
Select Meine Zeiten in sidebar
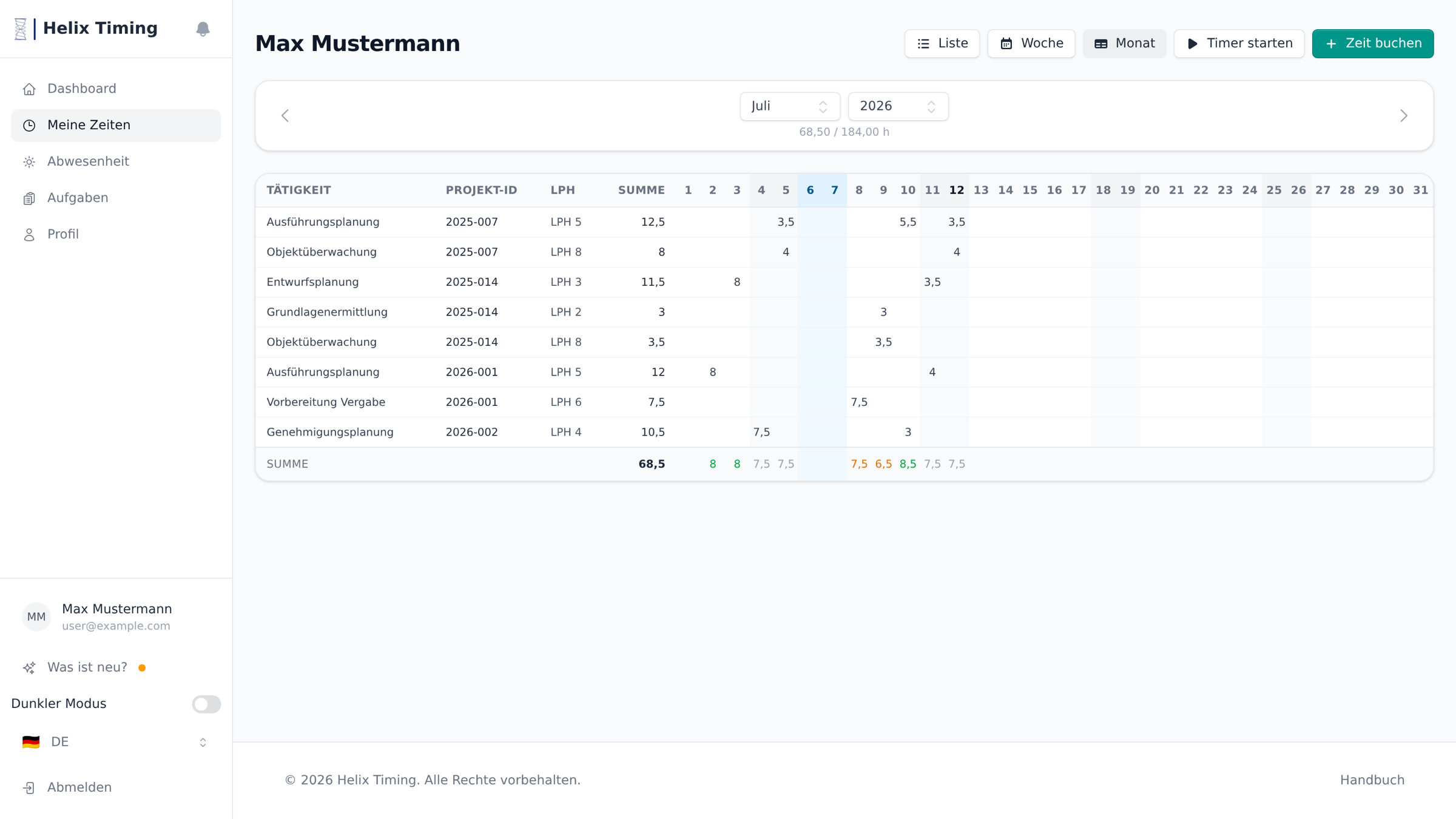[x=116, y=126]
